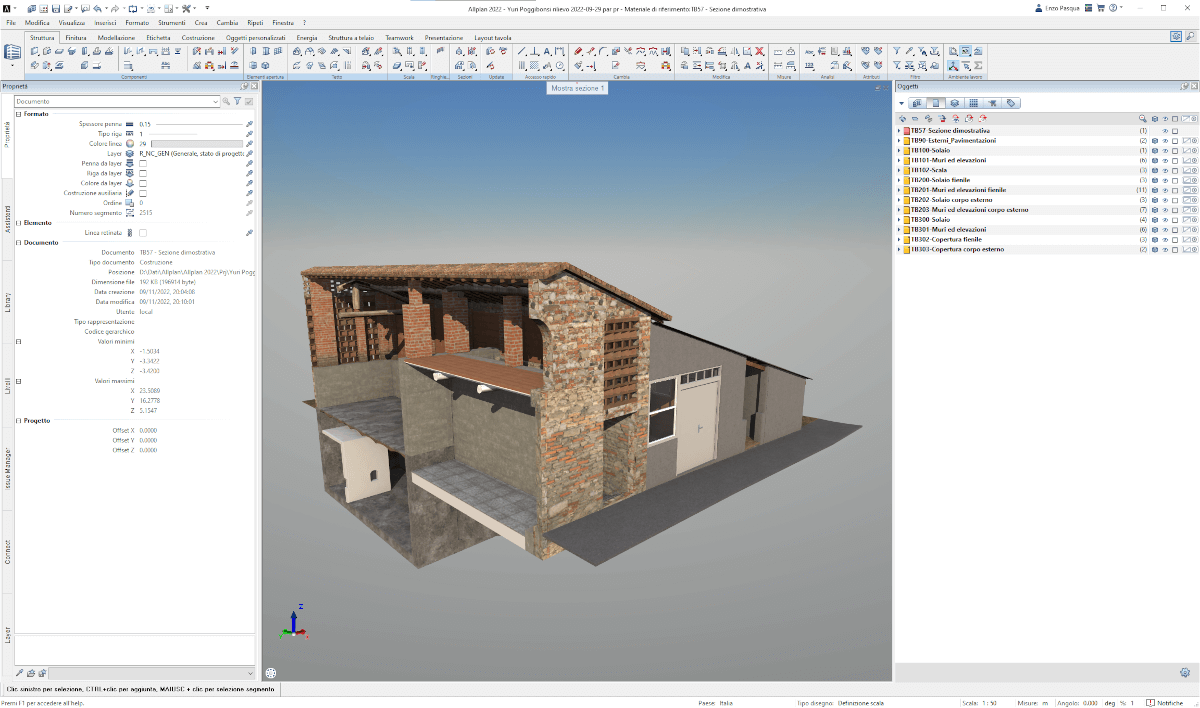1200x708 pixels.
Task: Enable the Penna da layer checkbox
Action: click(x=143, y=163)
